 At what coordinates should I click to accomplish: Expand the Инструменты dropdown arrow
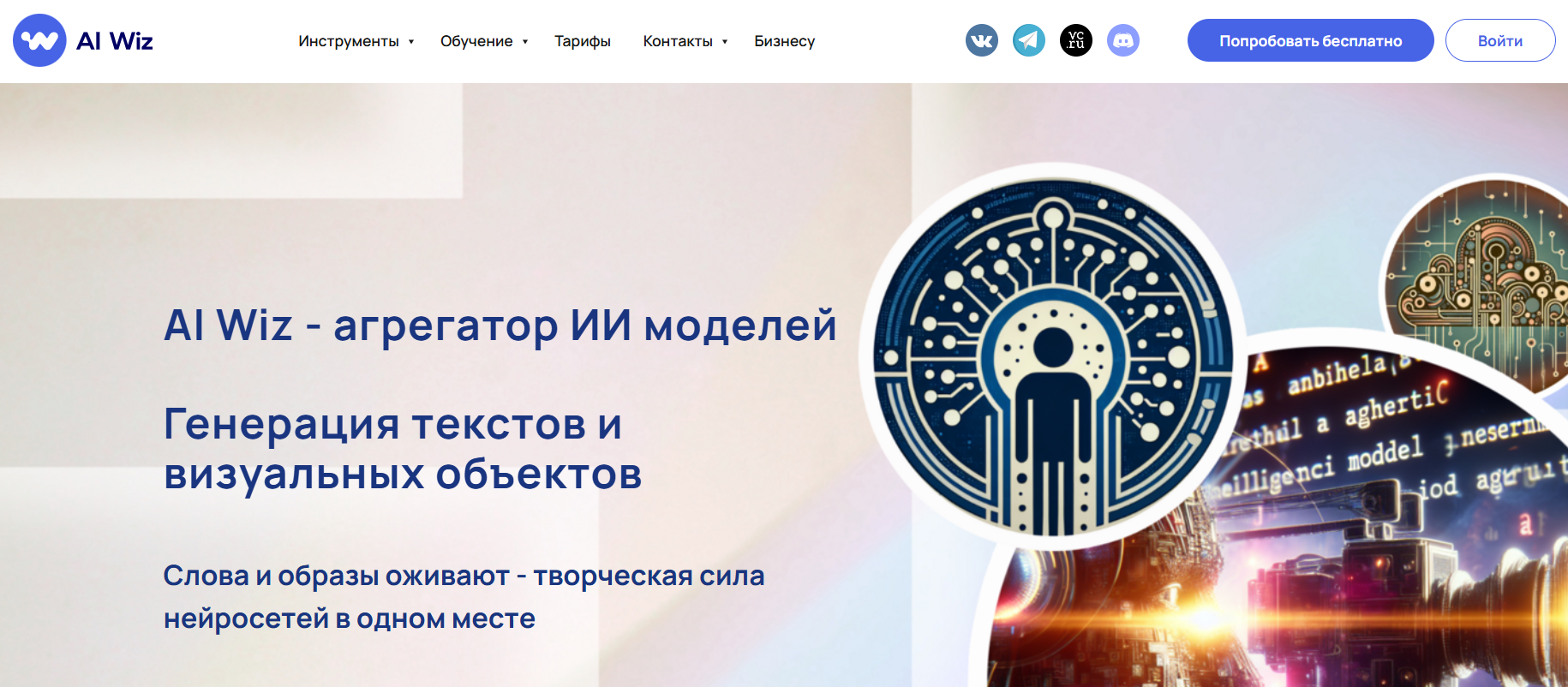[x=411, y=41]
